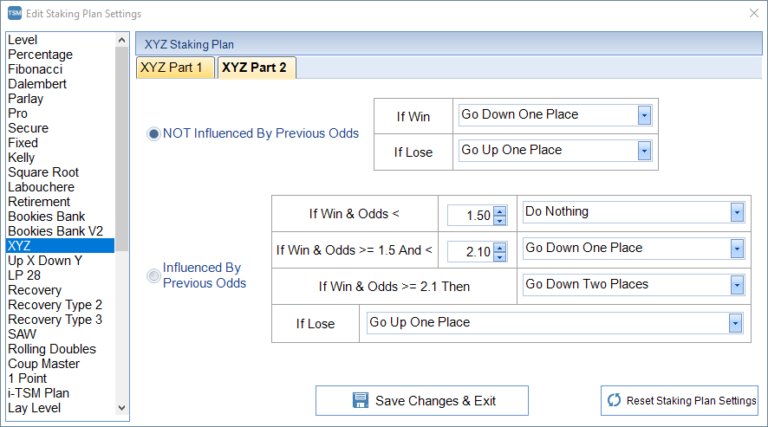Increase the 1.50 odds spinner value
This screenshot has height=427, width=768.
click(x=500, y=208)
